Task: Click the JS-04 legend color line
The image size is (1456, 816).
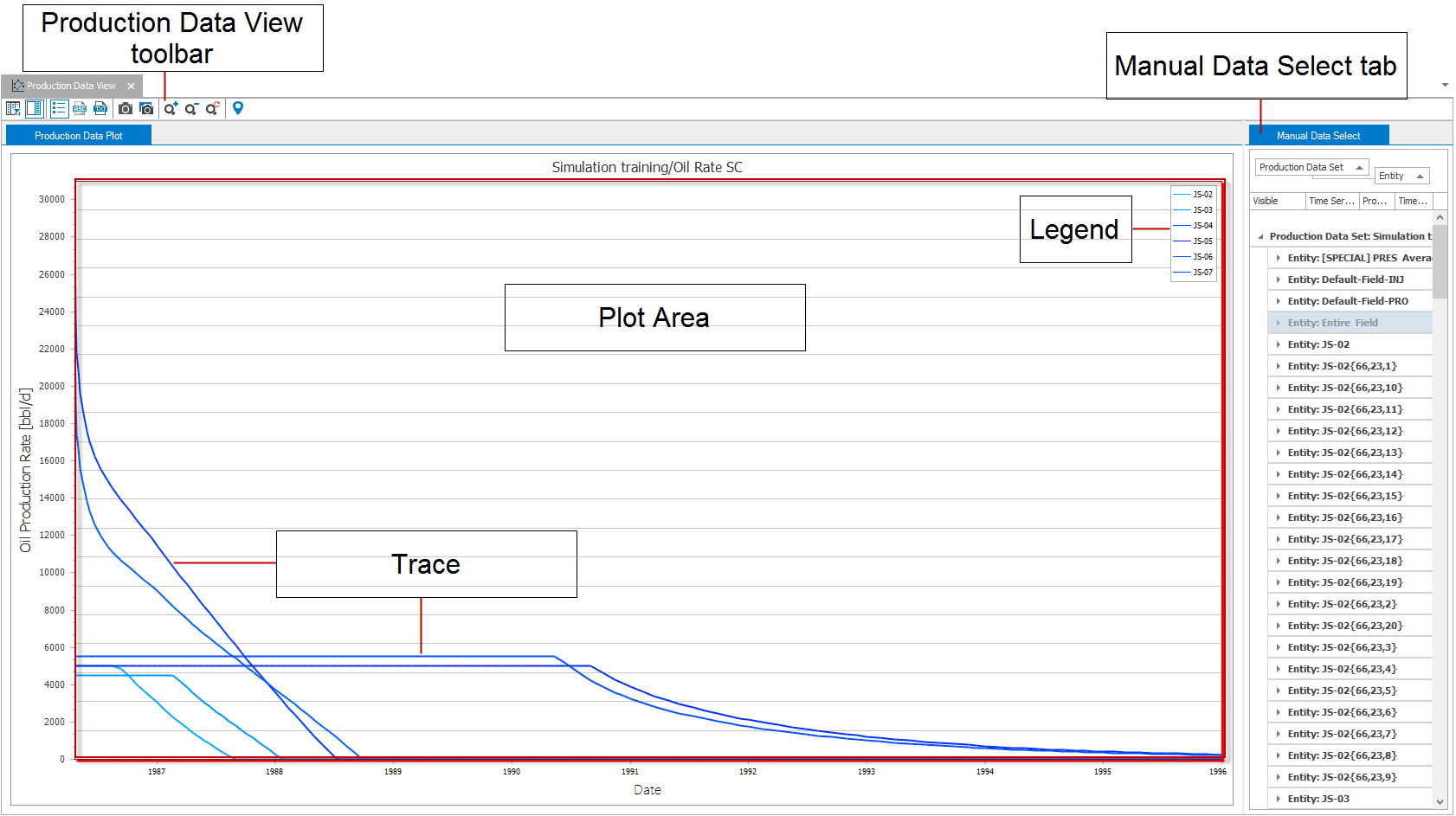Action: [1182, 226]
